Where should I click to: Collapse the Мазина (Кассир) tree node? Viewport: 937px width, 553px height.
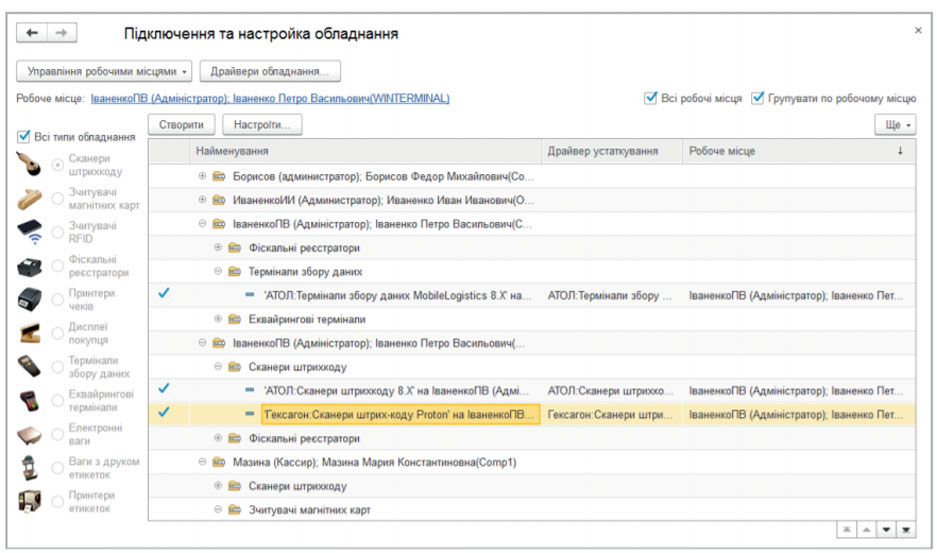tap(202, 462)
